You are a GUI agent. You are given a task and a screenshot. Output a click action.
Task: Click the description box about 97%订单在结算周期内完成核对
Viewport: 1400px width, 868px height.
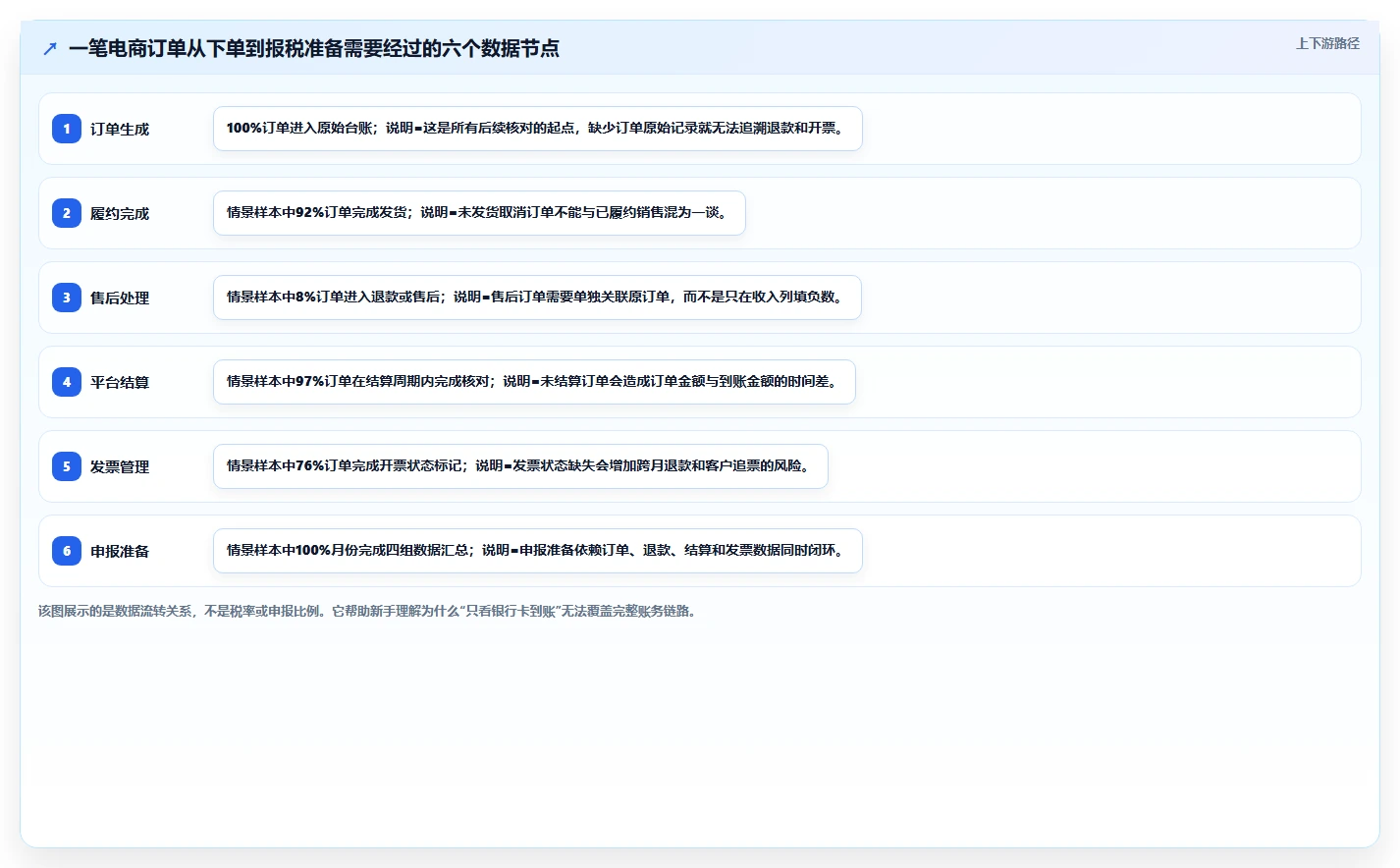[x=534, y=382]
